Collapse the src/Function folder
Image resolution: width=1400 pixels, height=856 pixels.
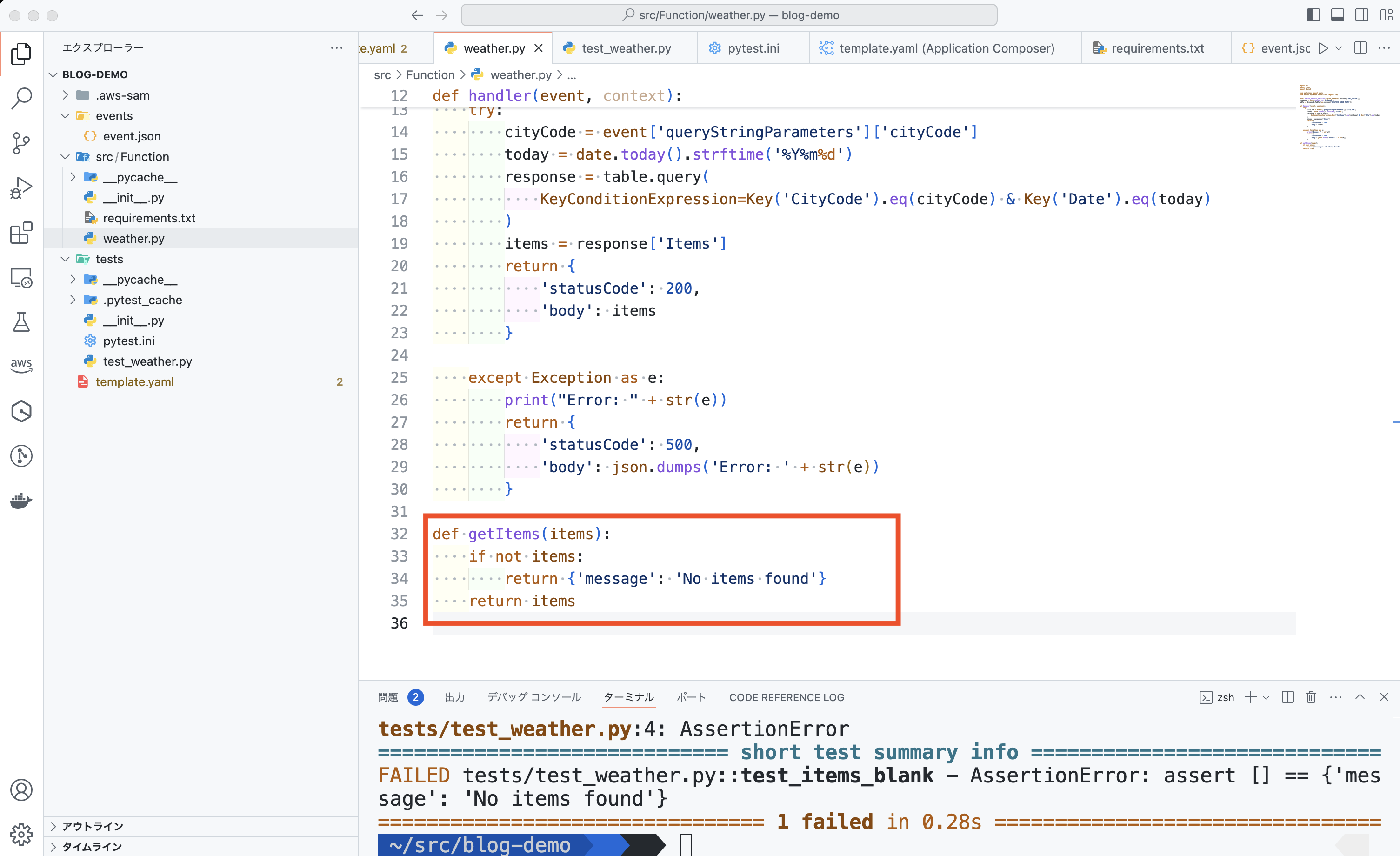click(x=65, y=156)
